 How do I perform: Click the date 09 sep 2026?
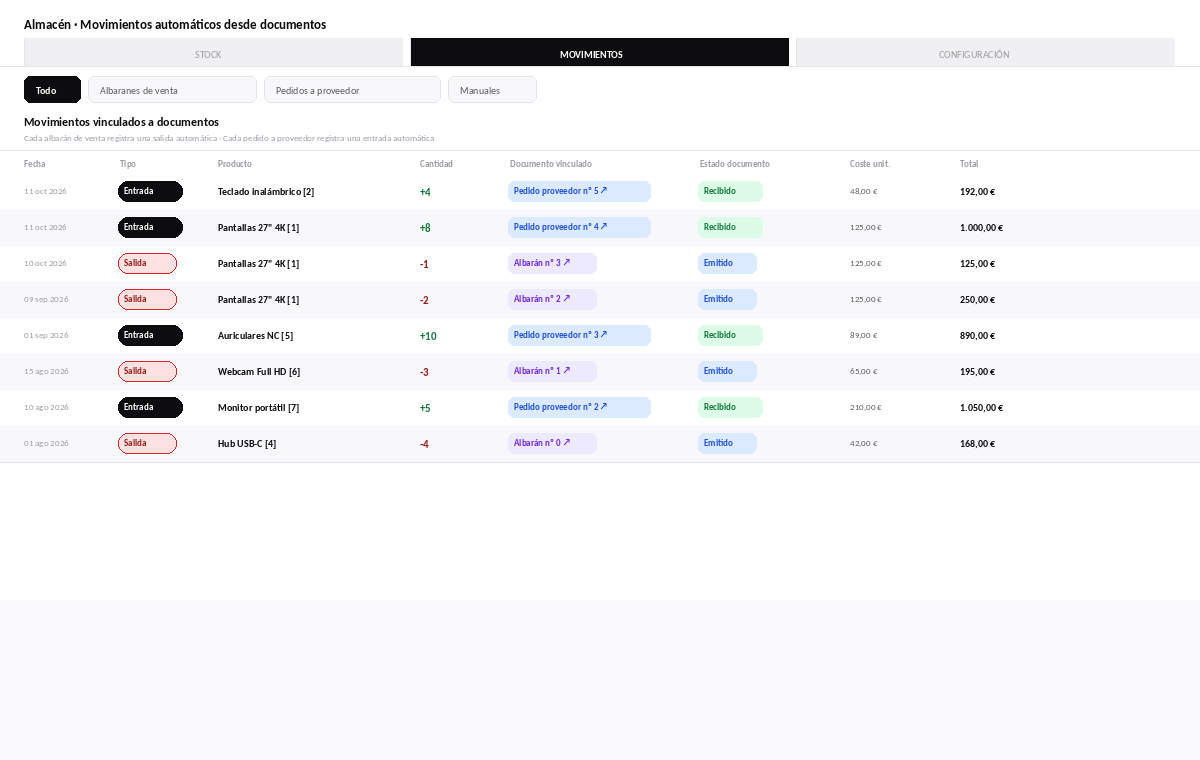coord(46,300)
